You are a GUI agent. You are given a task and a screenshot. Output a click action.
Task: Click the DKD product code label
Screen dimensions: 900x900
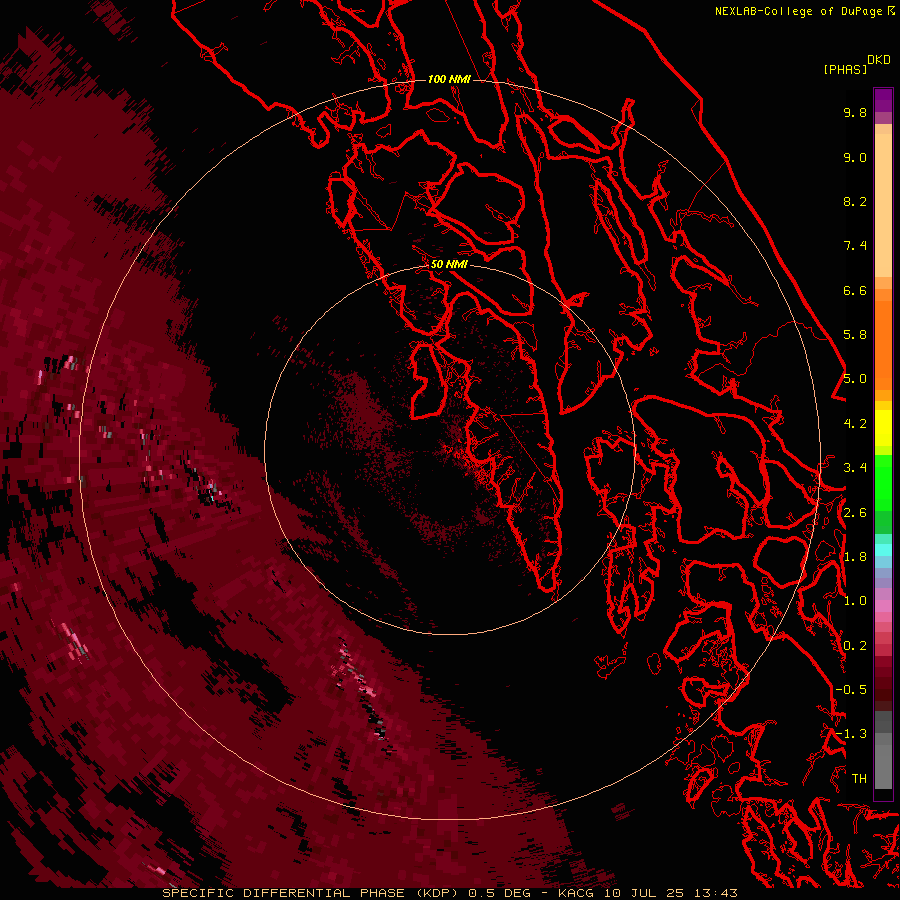pyautogui.click(x=879, y=59)
